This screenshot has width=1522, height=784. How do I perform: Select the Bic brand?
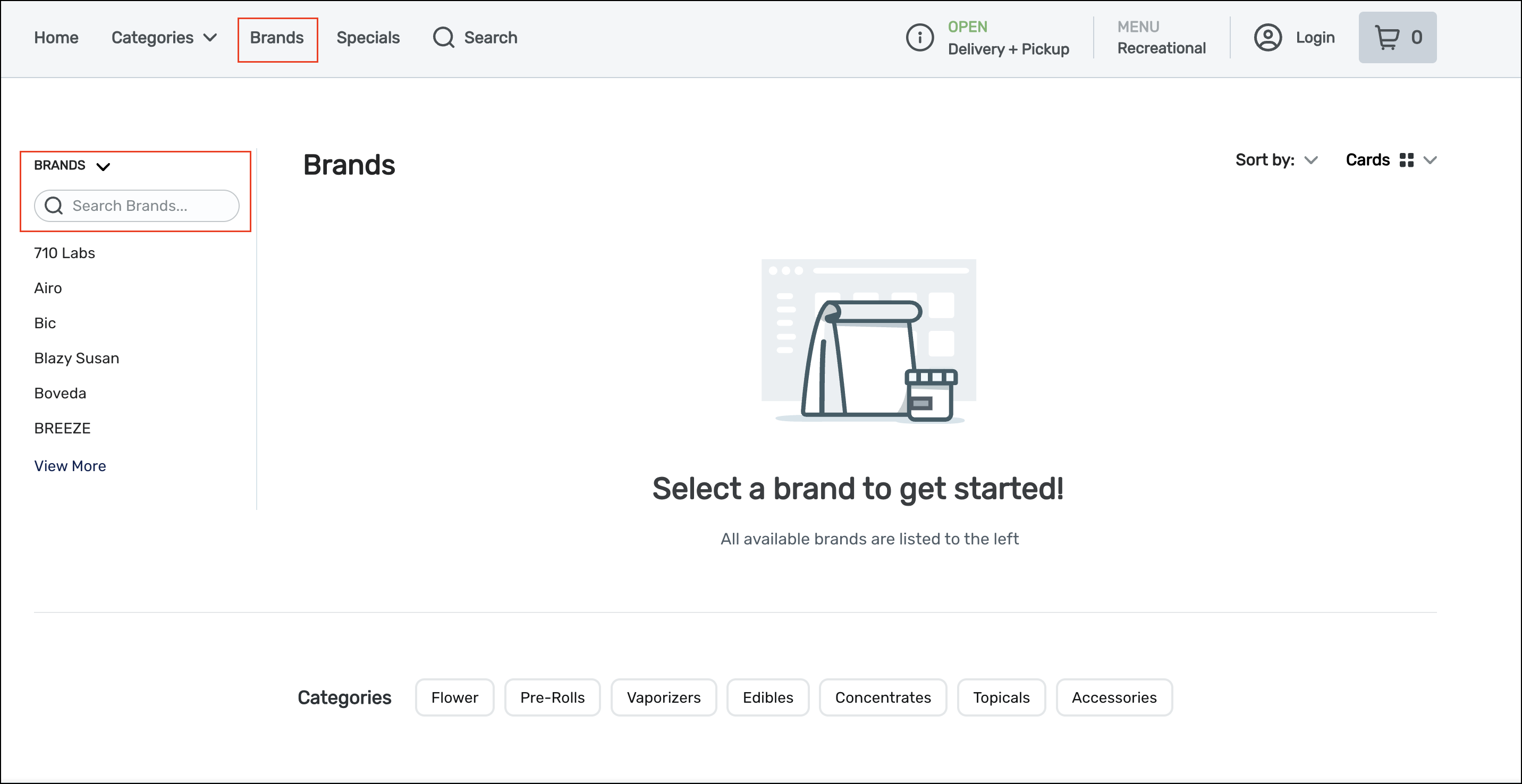point(45,323)
